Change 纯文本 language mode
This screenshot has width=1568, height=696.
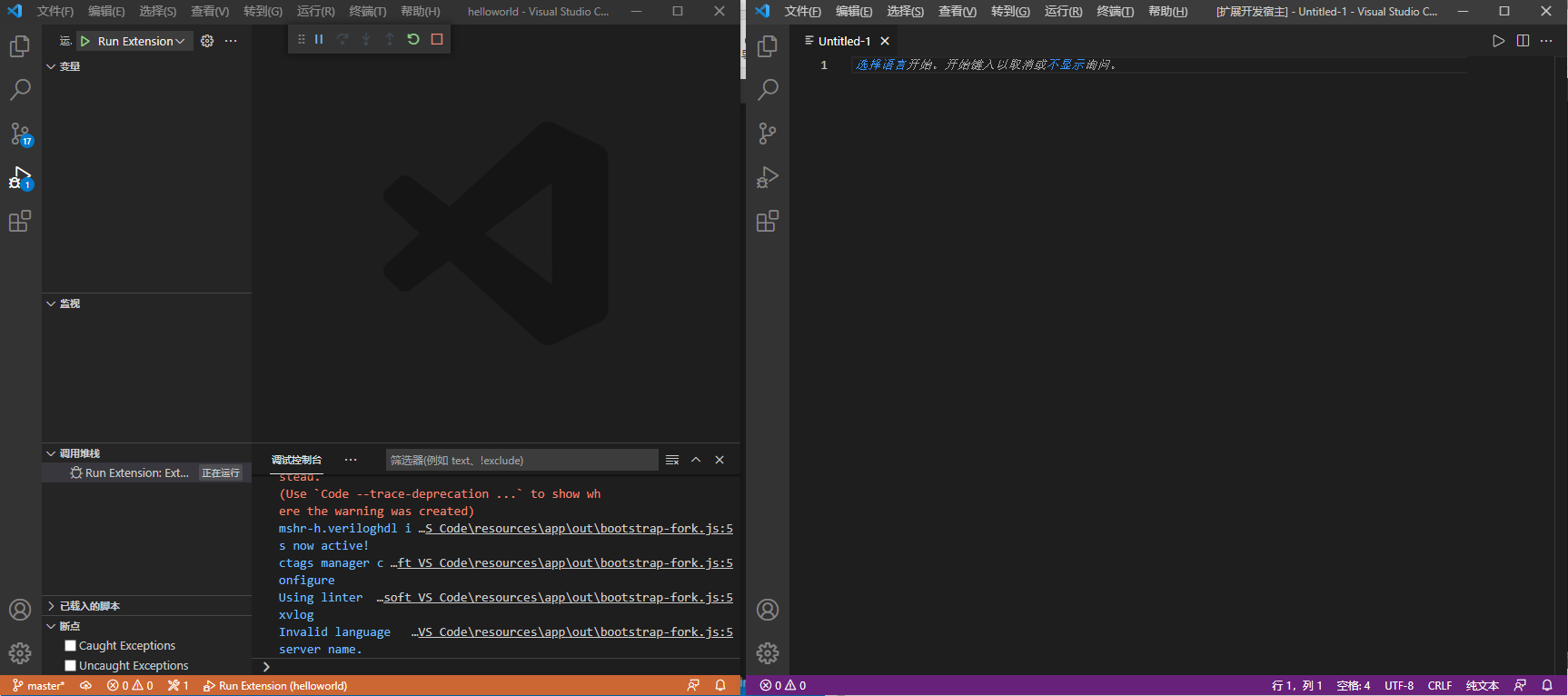pos(1482,686)
